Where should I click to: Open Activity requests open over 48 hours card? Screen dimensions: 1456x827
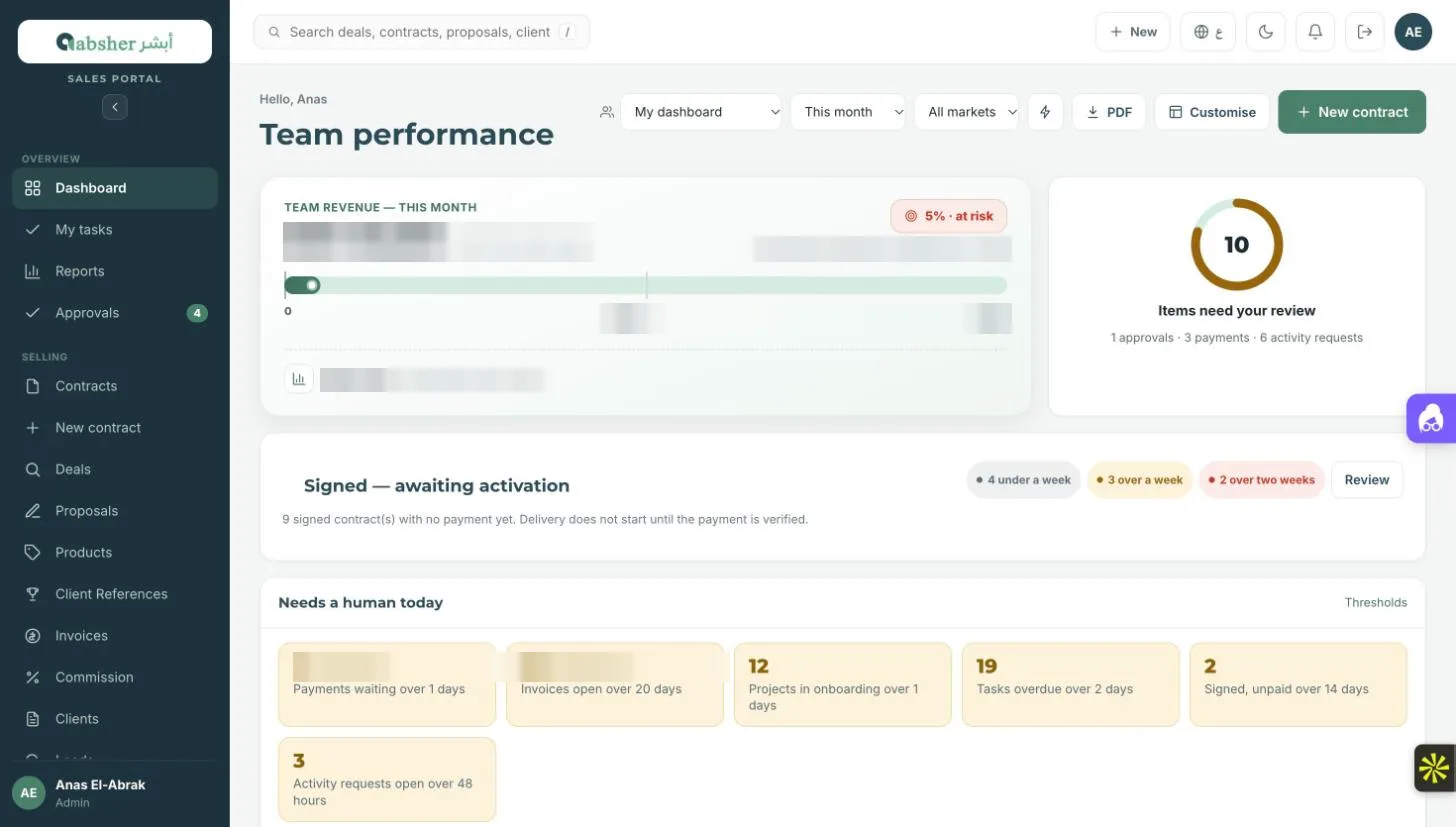pos(387,779)
